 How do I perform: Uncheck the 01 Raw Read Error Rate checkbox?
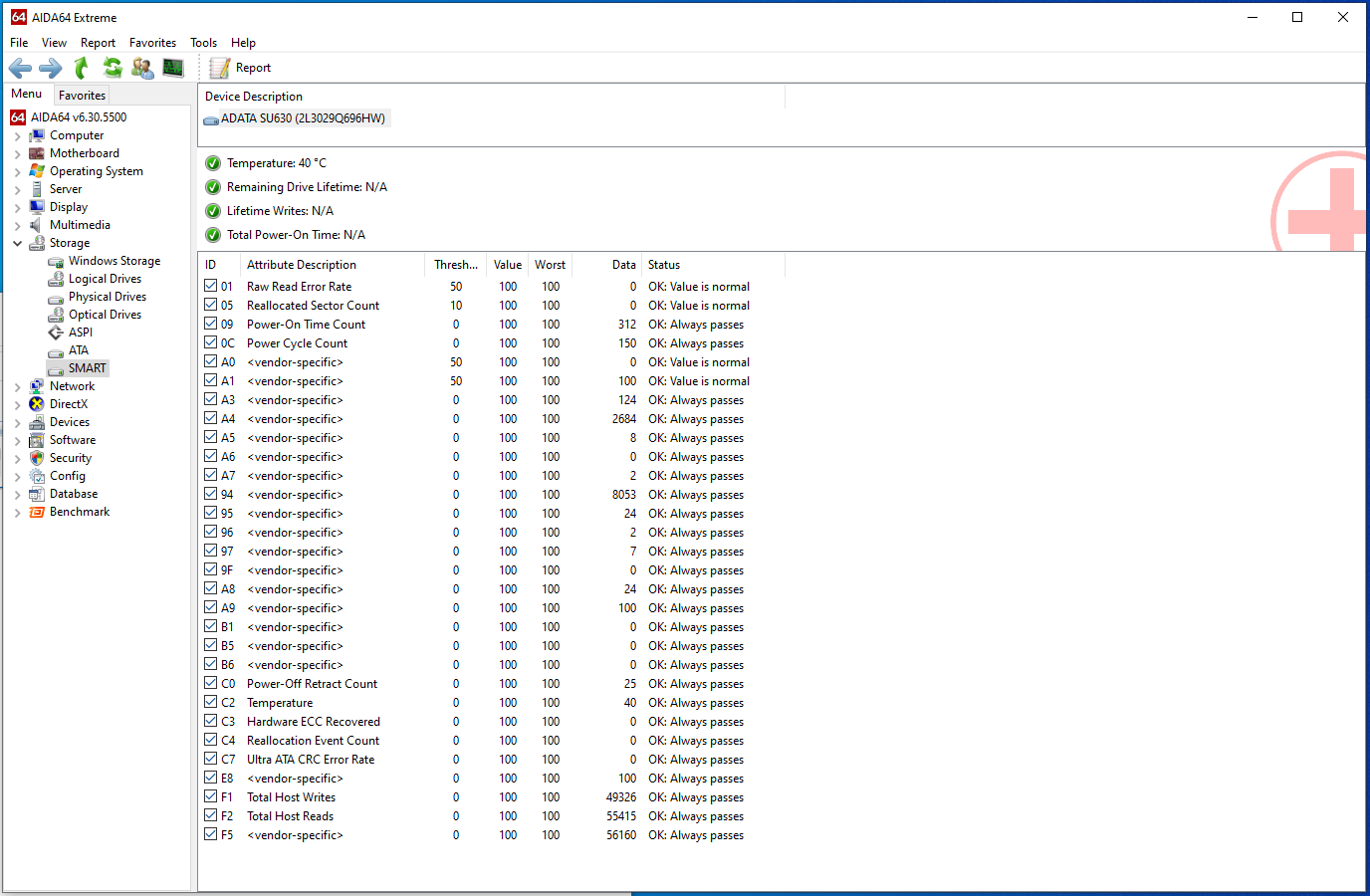click(x=211, y=286)
